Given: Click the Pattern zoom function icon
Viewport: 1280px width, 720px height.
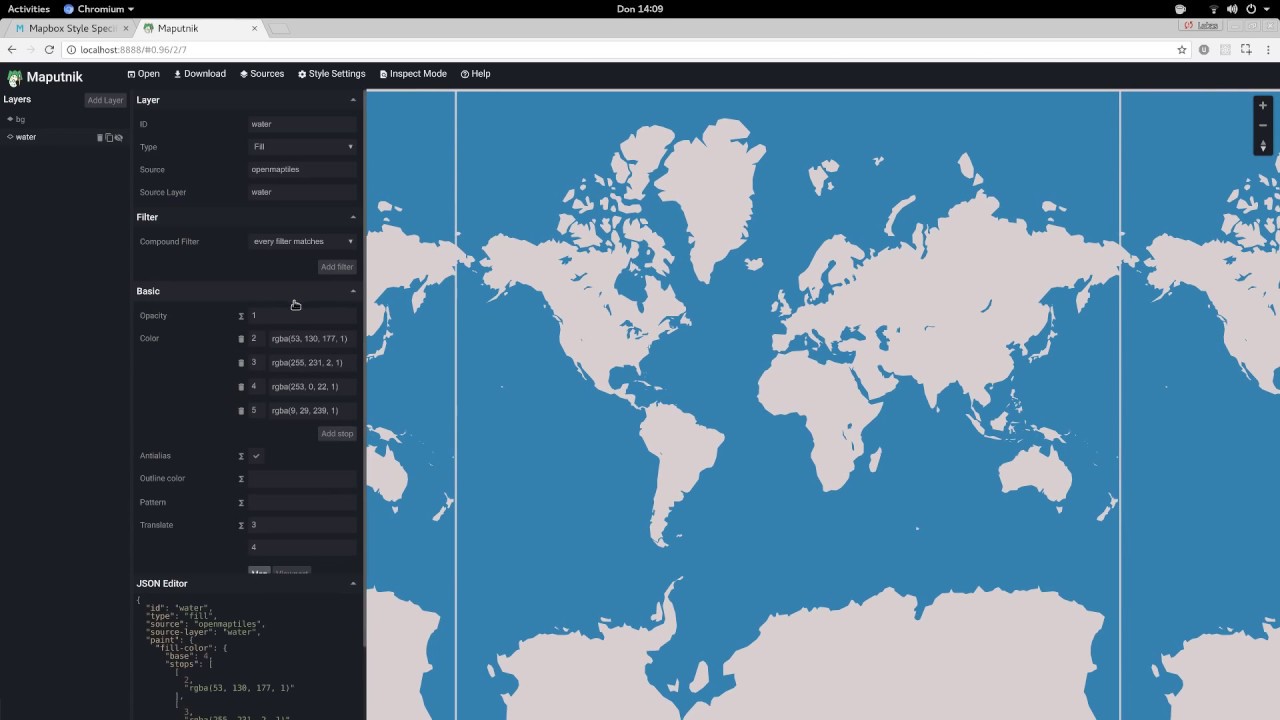Looking at the screenshot, I should point(241,503).
